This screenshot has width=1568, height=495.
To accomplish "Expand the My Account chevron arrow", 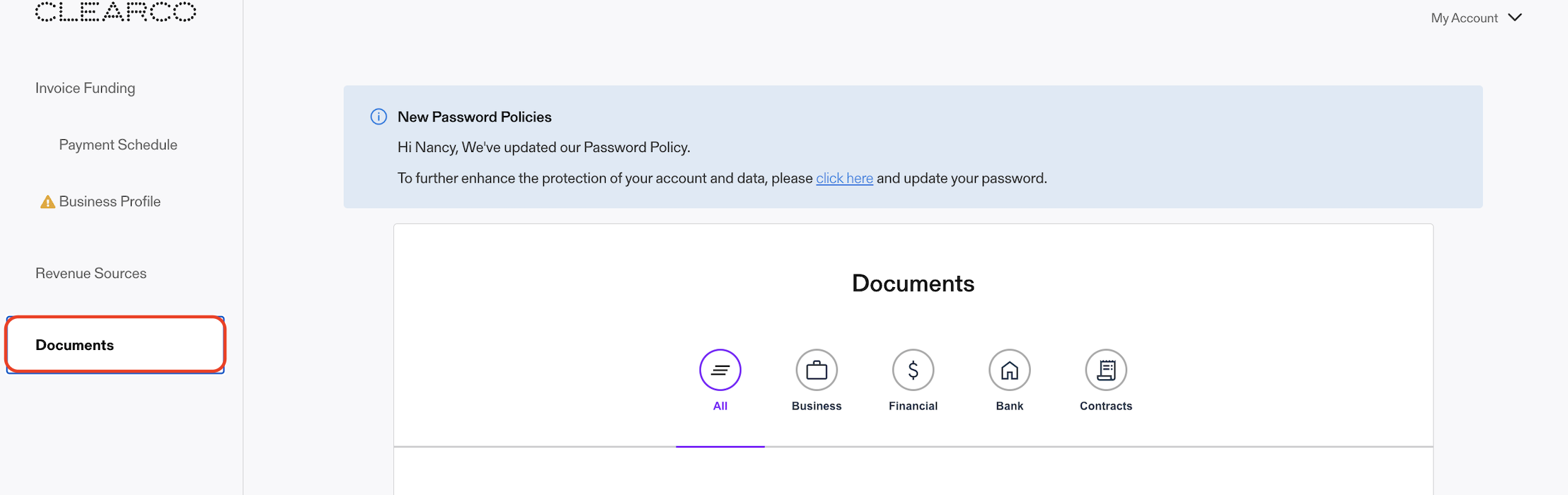I will 1515,18.
